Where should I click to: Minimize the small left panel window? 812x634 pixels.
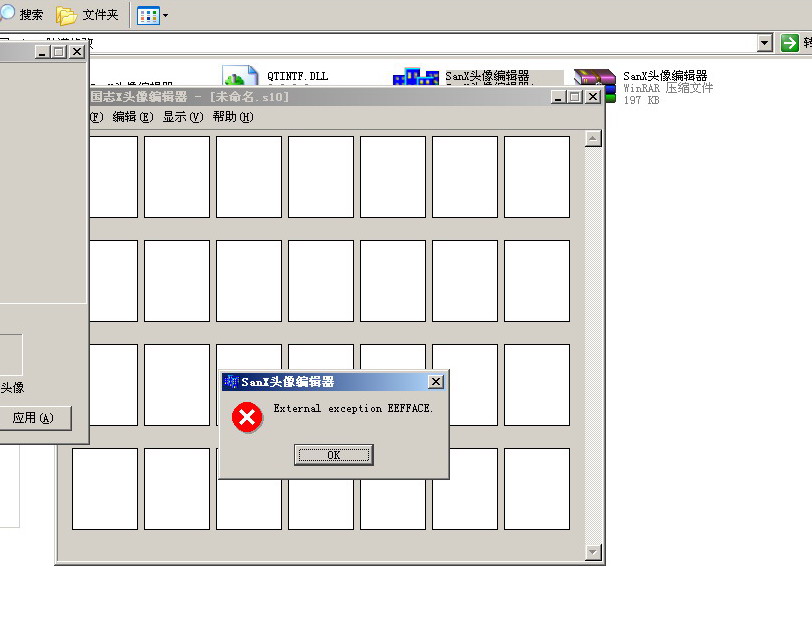click(x=42, y=52)
